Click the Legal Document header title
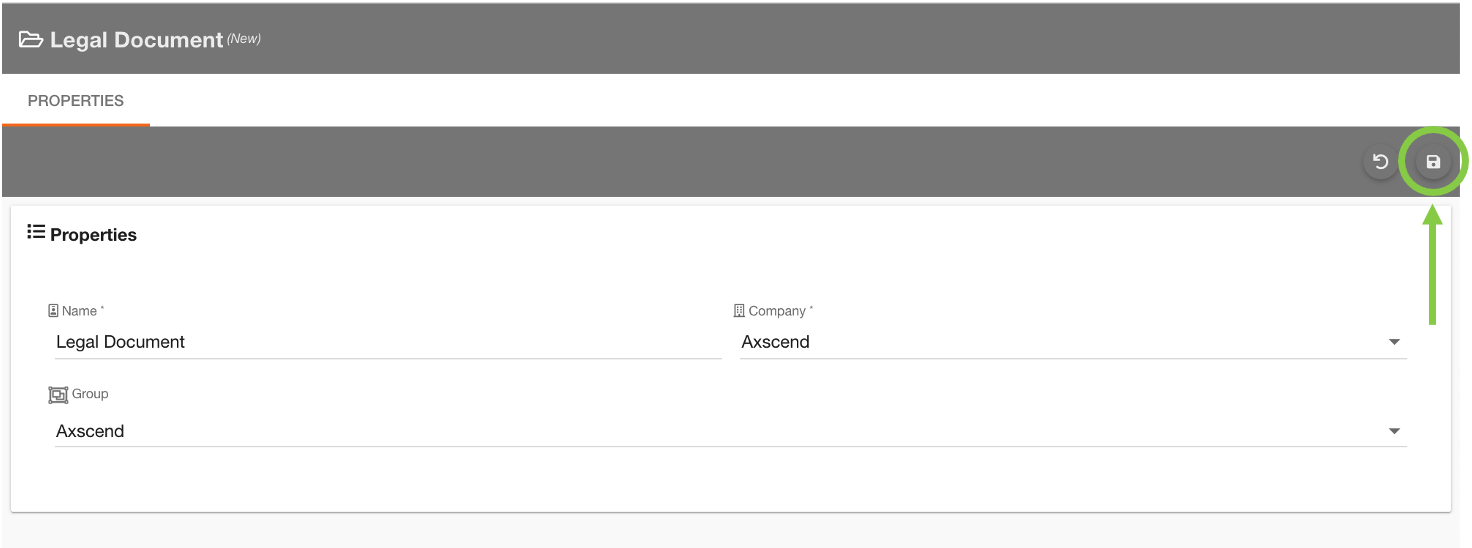 [x=136, y=40]
